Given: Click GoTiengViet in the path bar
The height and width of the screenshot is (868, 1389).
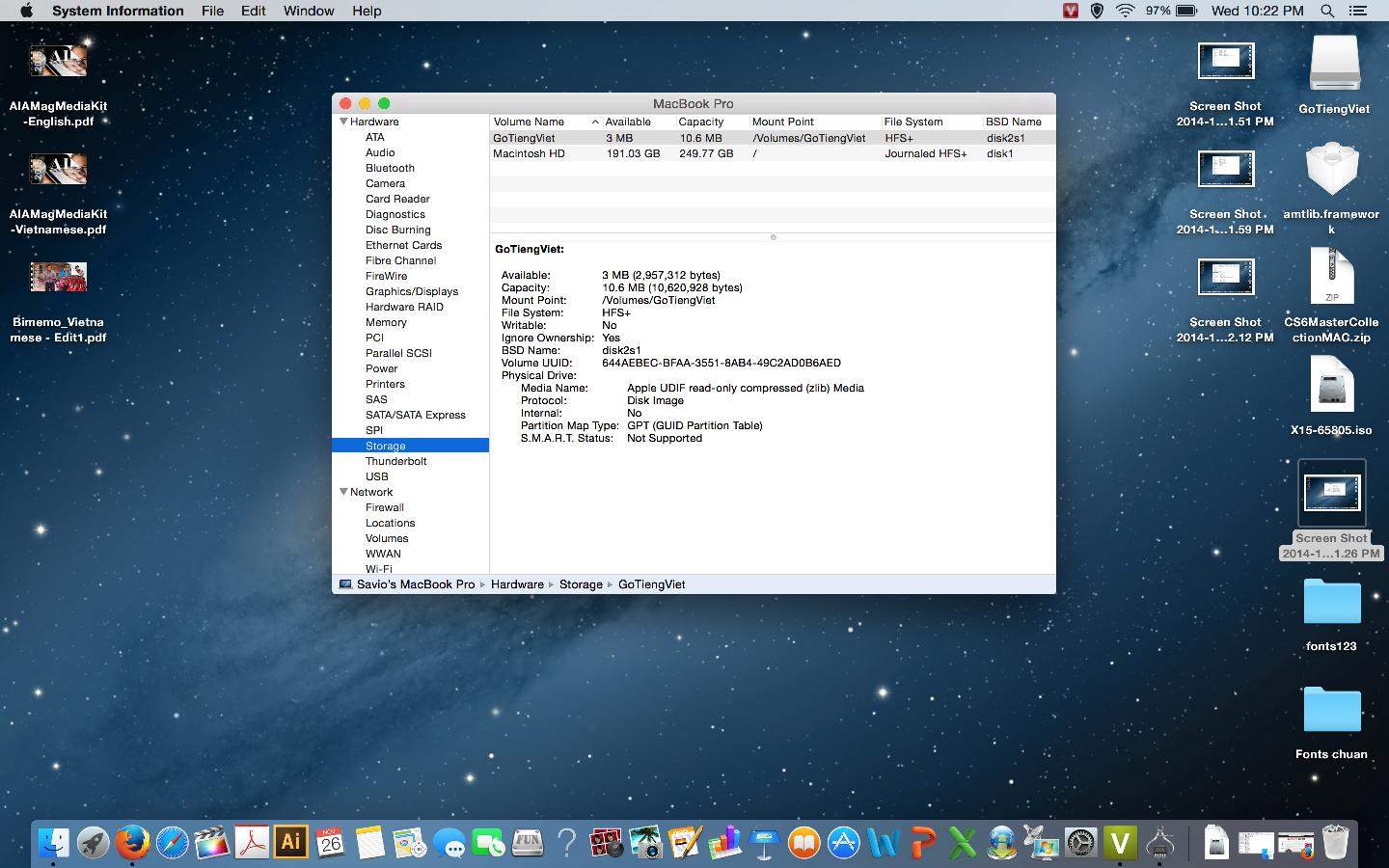Looking at the screenshot, I should coord(652,584).
